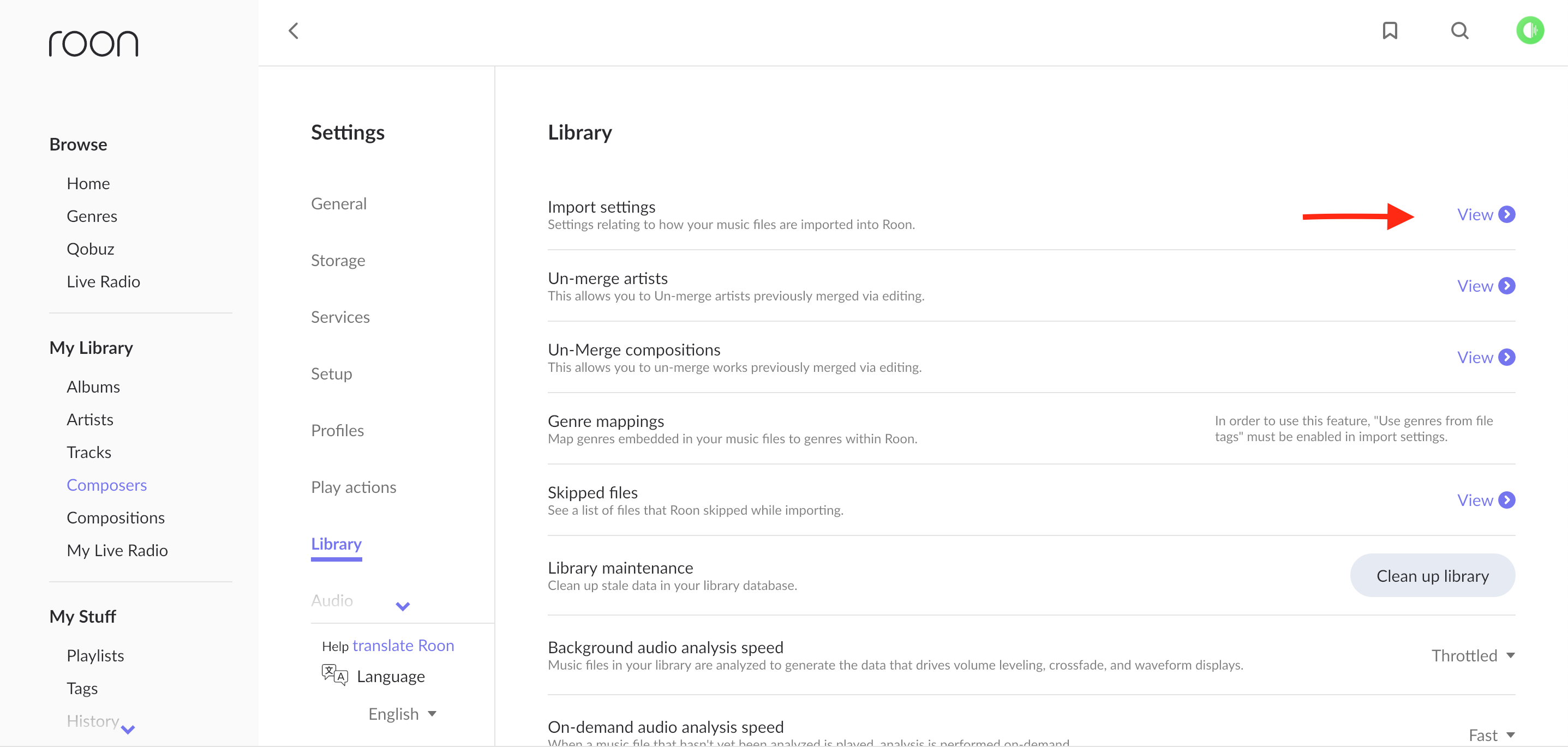Click Import settings View arrow icon
The height and width of the screenshot is (747, 1568).
(x=1506, y=215)
